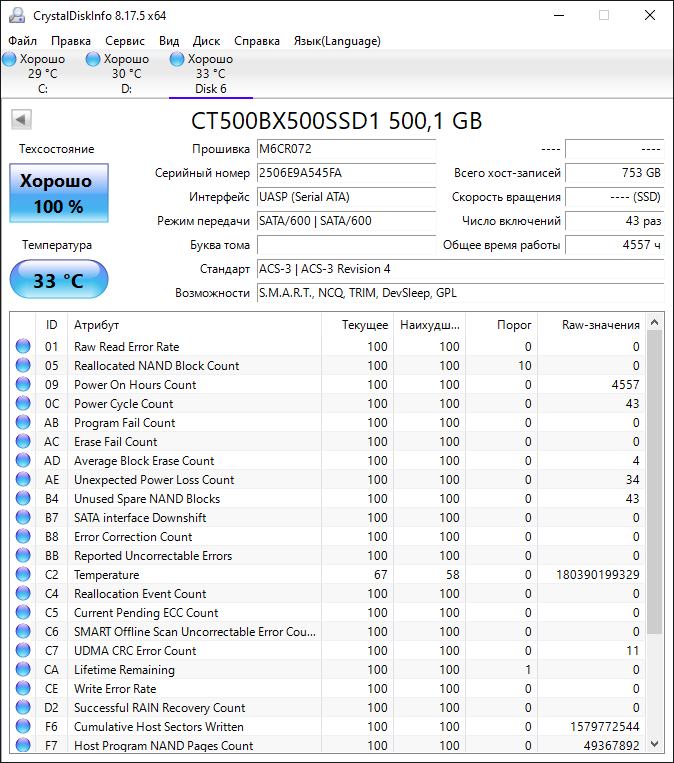Click the total working time value 4557 ч

[x=615, y=245]
